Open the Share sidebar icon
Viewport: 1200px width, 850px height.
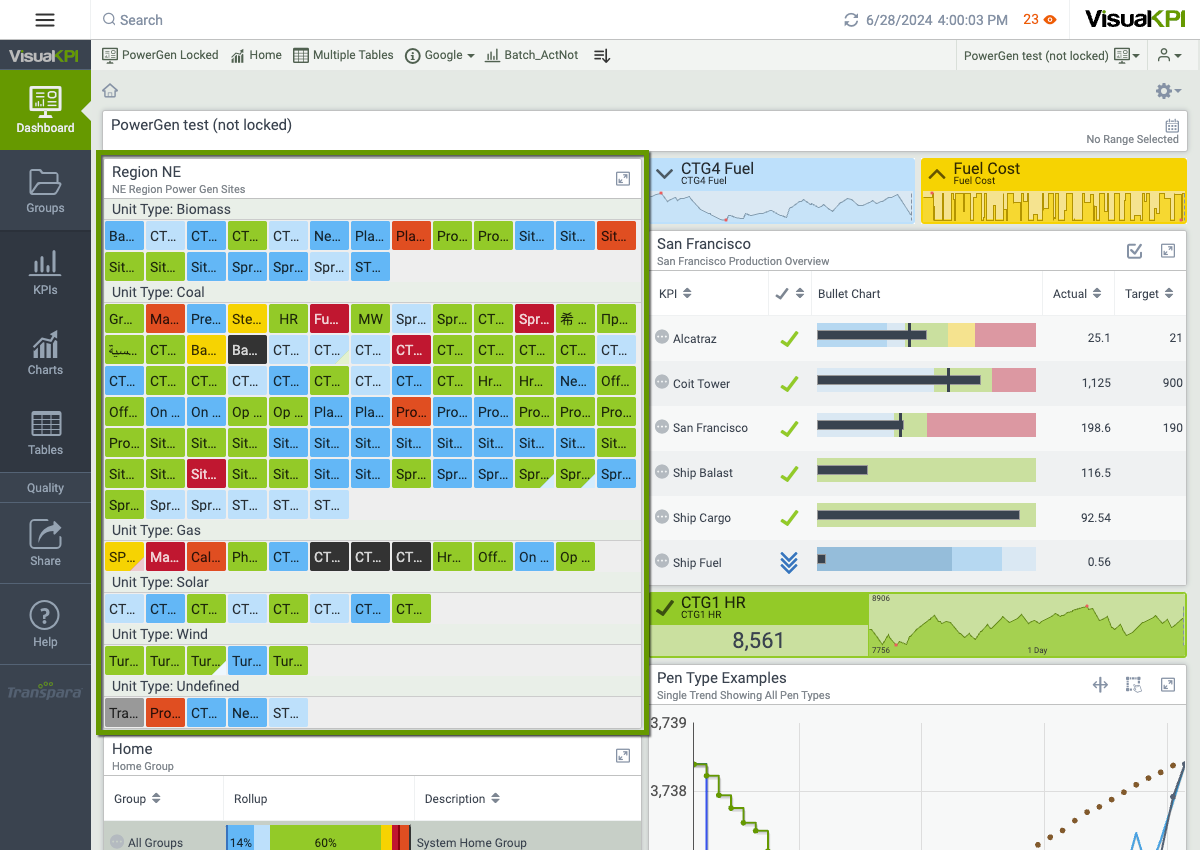click(45, 543)
